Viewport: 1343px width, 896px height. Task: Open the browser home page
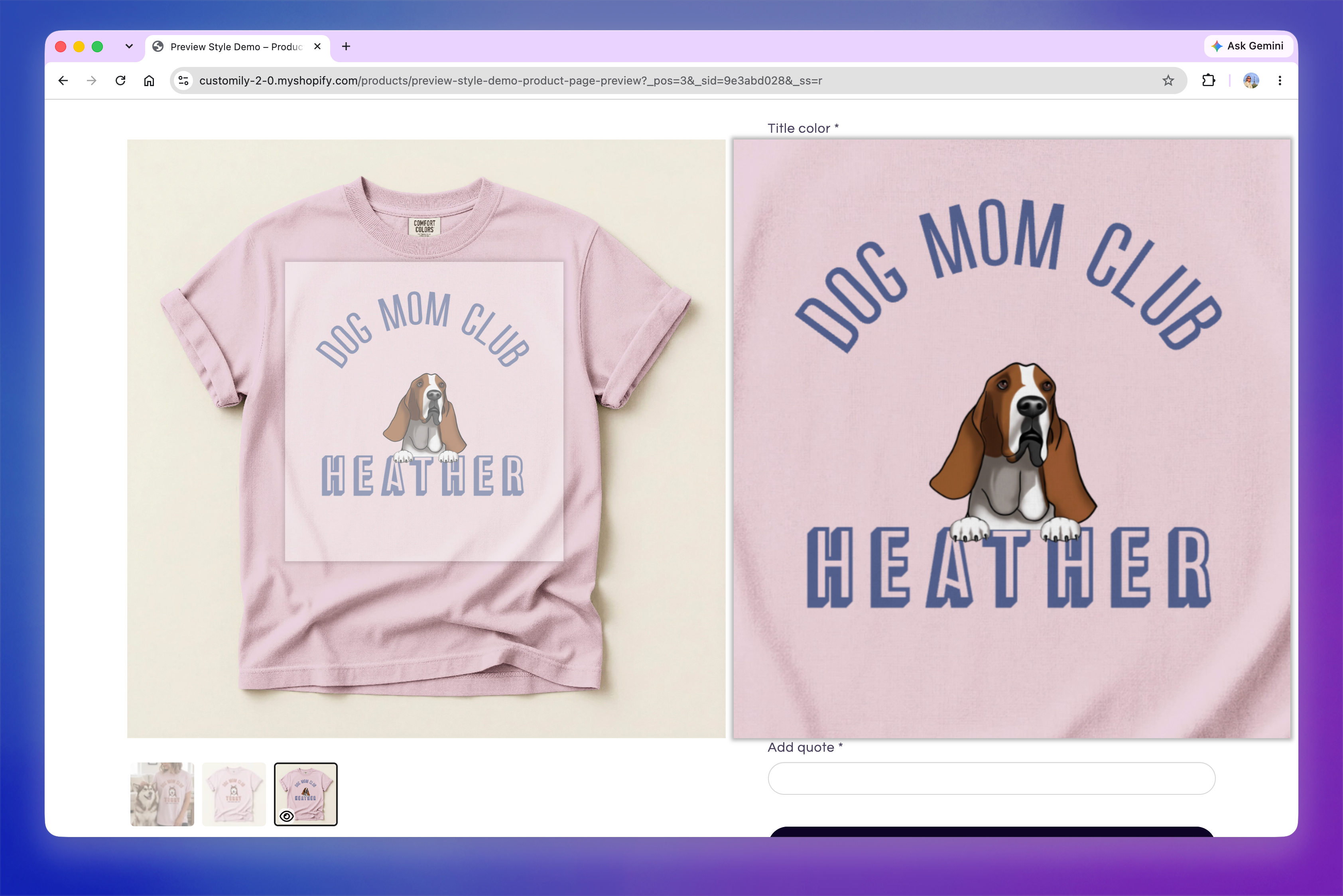[x=149, y=81]
